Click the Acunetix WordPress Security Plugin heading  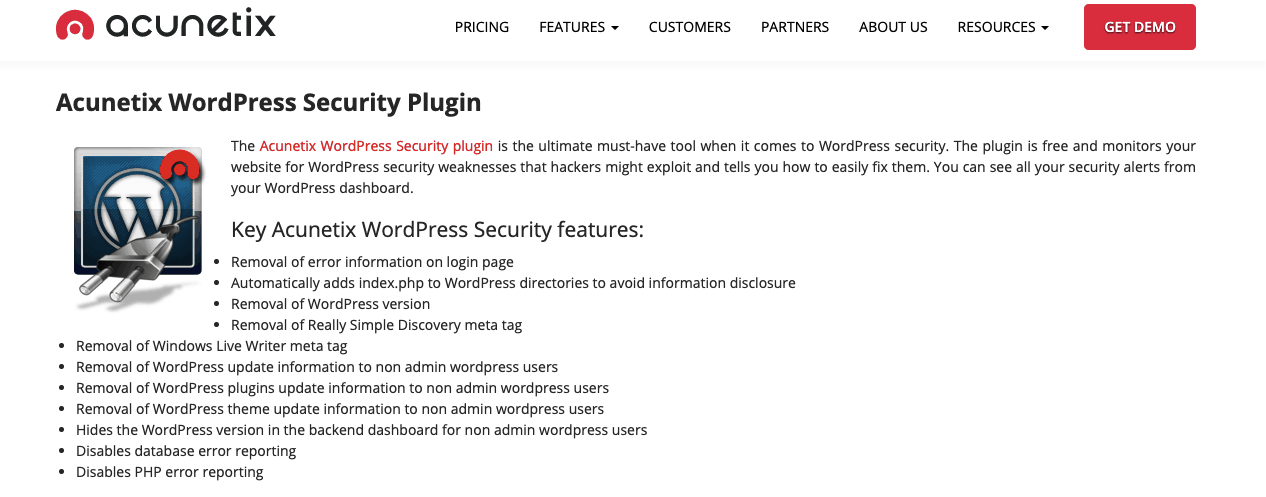point(269,102)
